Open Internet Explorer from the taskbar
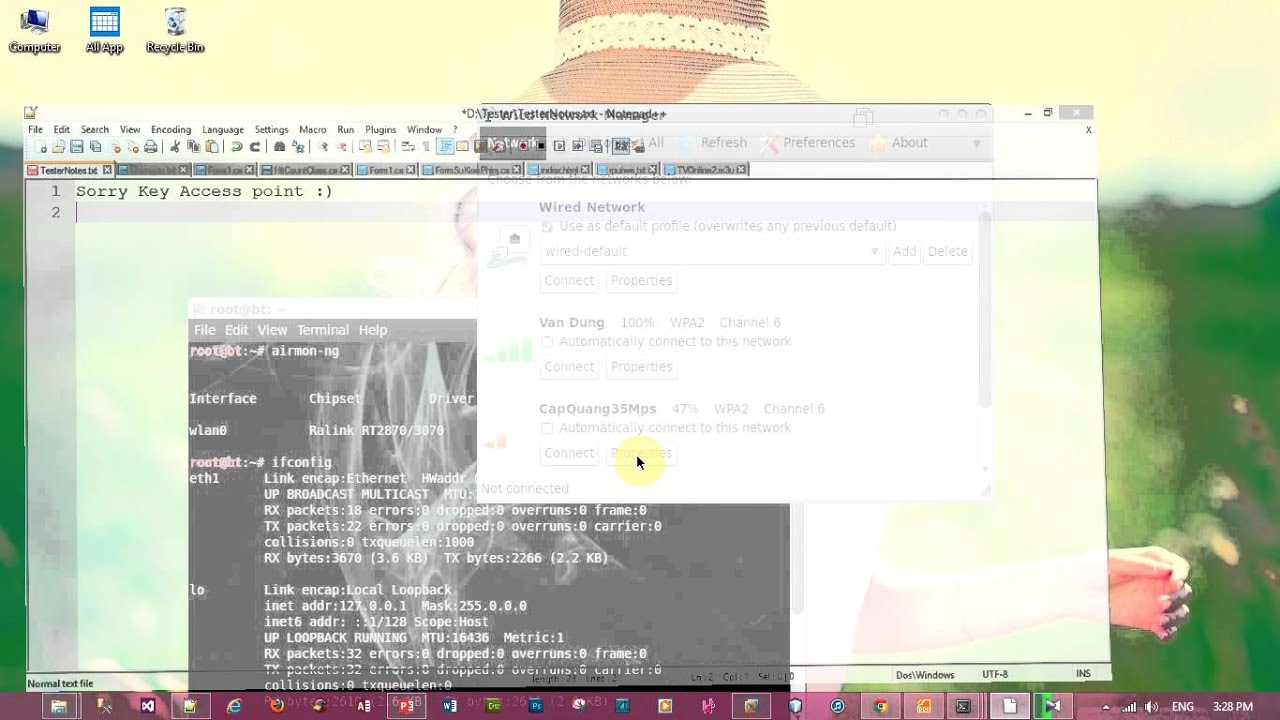The height and width of the screenshot is (720, 1280). pyautogui.click(x=234, y=706)
